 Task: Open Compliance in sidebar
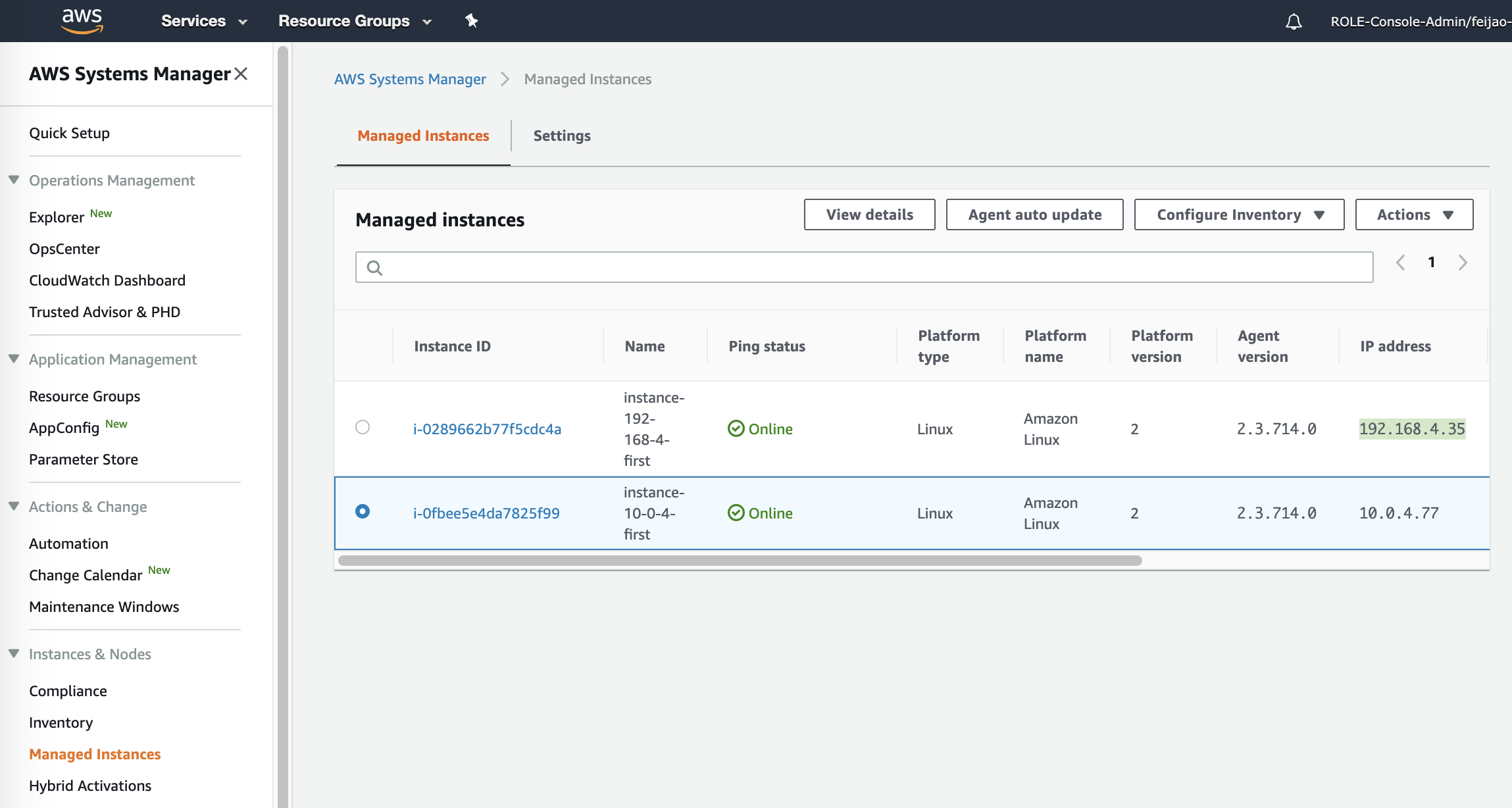click(68, 691)
